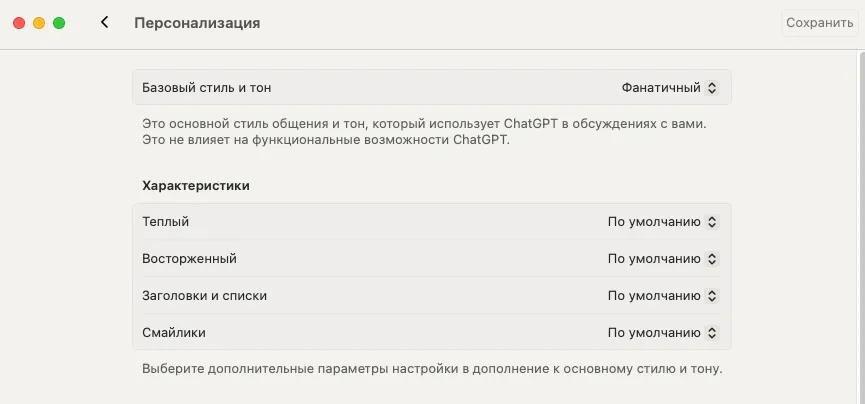Click the Восторженный row label
Viewport: 865px width, 404px height.
pyautogui.click(x=189, y=259)
